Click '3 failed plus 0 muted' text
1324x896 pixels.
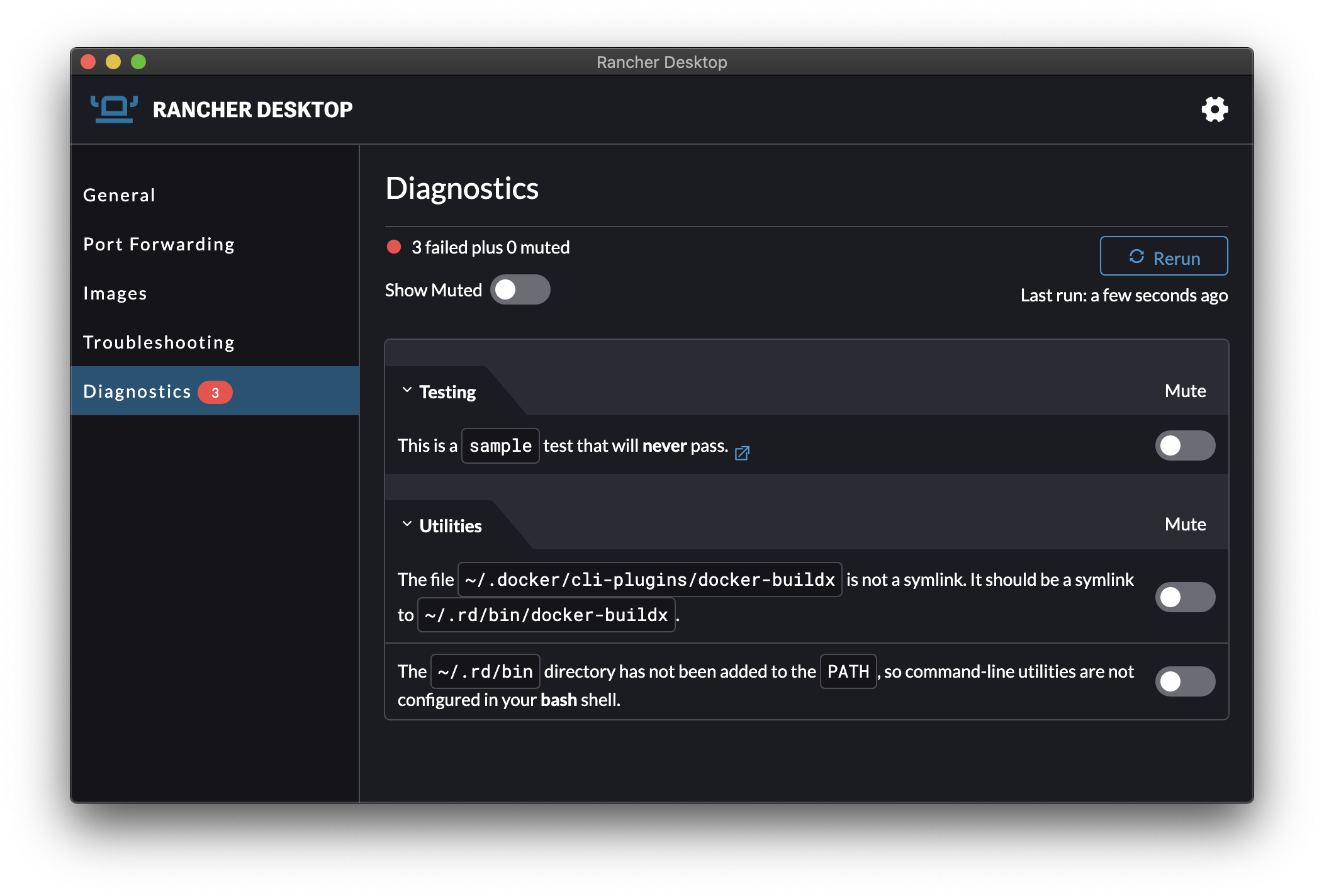(x=490, y=247)
